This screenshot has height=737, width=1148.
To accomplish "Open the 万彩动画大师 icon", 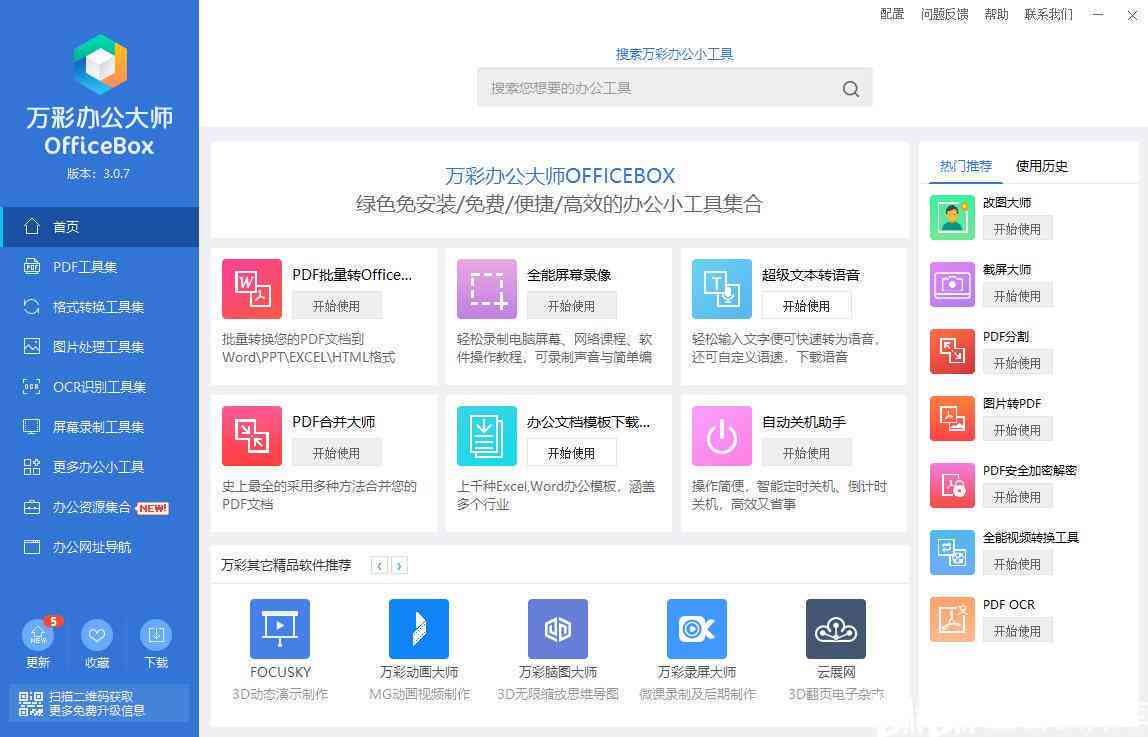I will (419, 629).
